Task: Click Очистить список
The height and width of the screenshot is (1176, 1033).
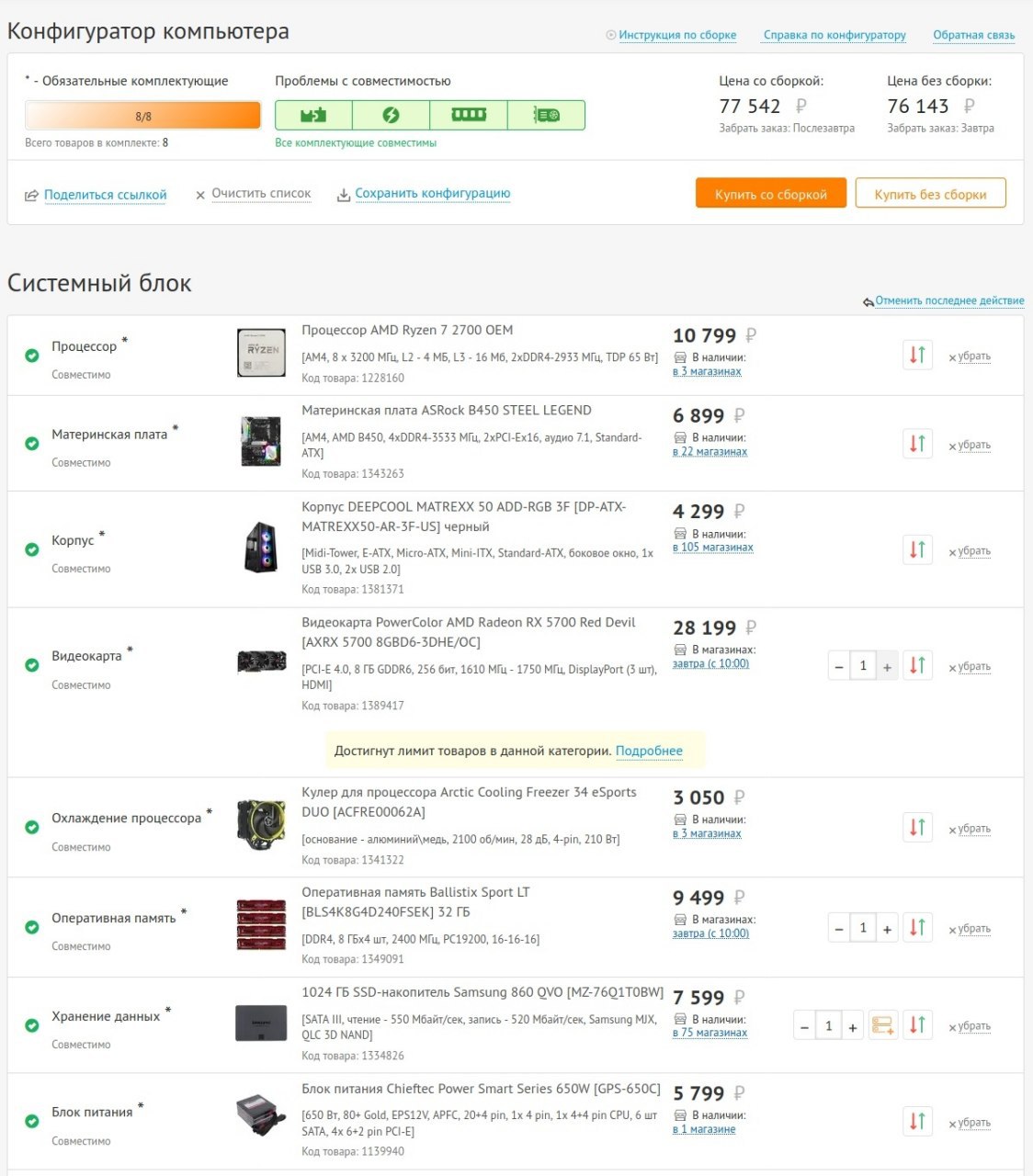Action: [261, 194]
